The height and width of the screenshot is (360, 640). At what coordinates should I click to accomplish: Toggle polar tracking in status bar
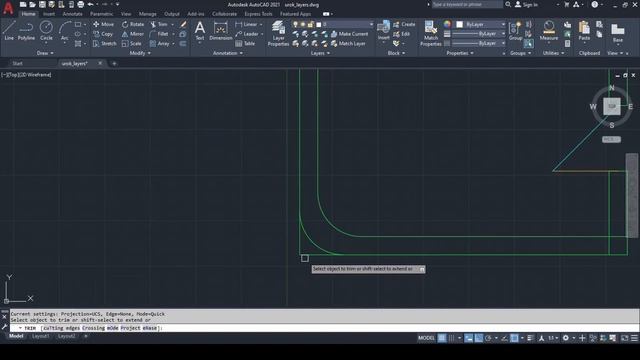click(488, 338)
